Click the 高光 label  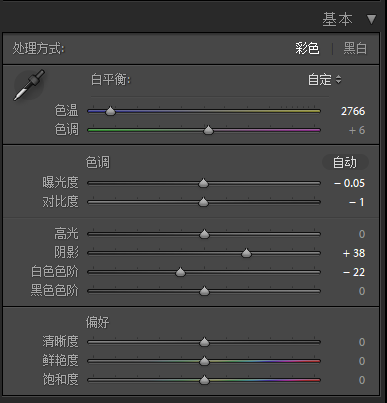click(66, 233)
